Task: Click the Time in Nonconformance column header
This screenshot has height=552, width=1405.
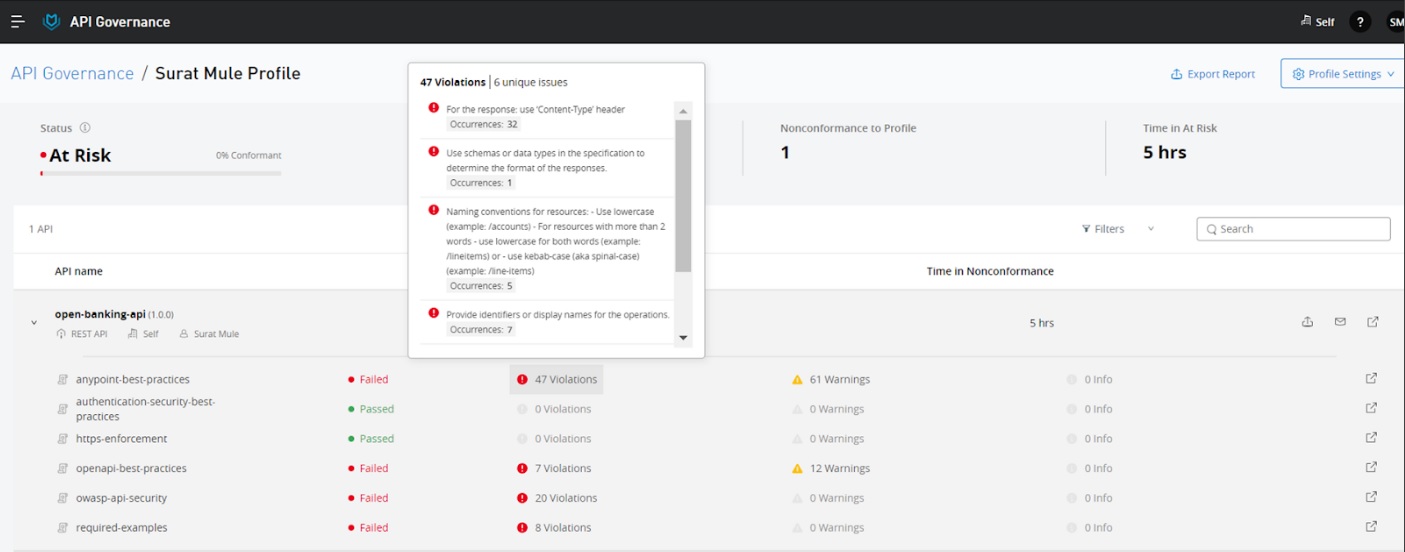Action: (990, 271)
